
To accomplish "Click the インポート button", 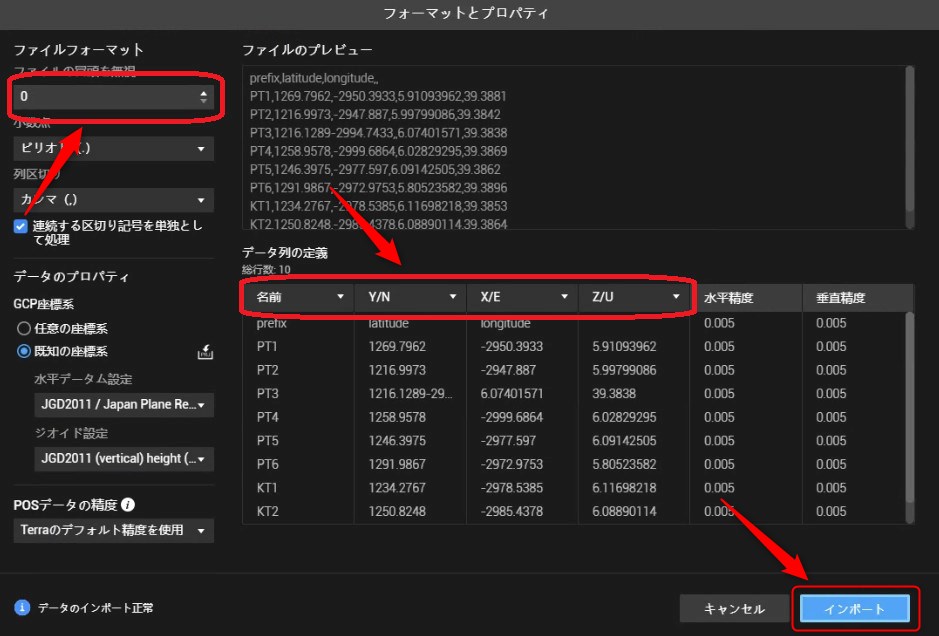I will pyautogui.click(x=854, y=608).
